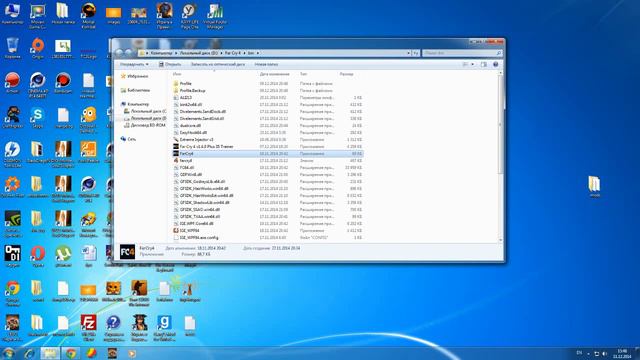Open the Daemon Tools desktop shortcut
Screen dimensions: 640x360
(12, 154)
